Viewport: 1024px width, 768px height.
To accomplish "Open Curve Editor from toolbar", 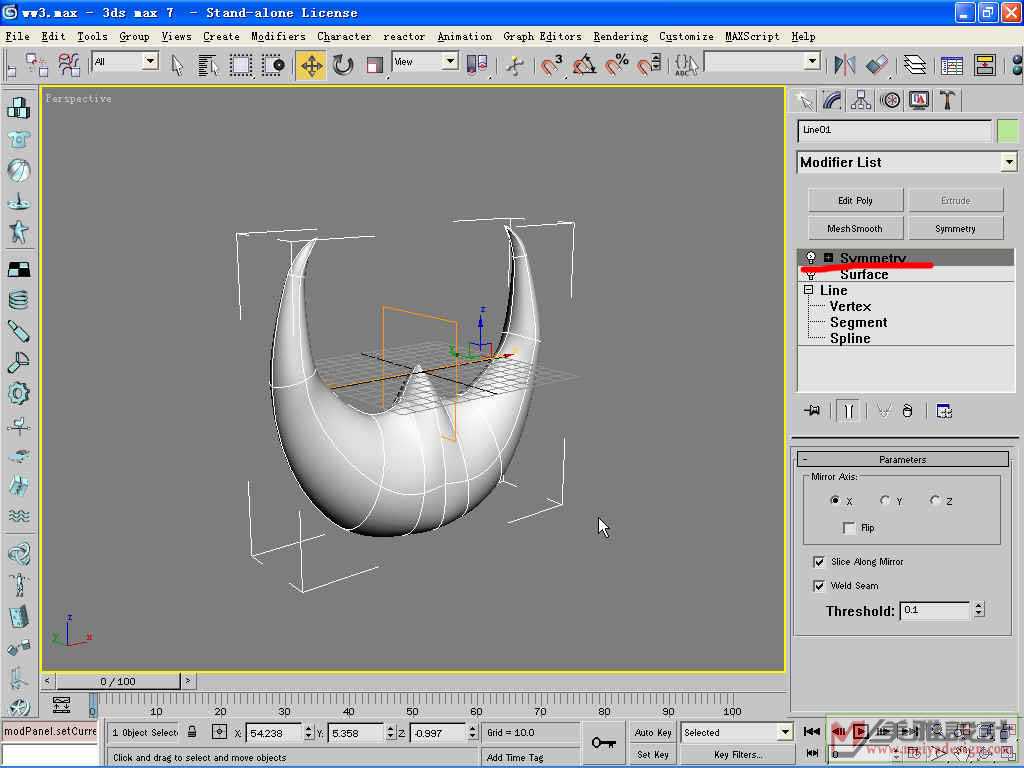I will click(x=952, y=65).
